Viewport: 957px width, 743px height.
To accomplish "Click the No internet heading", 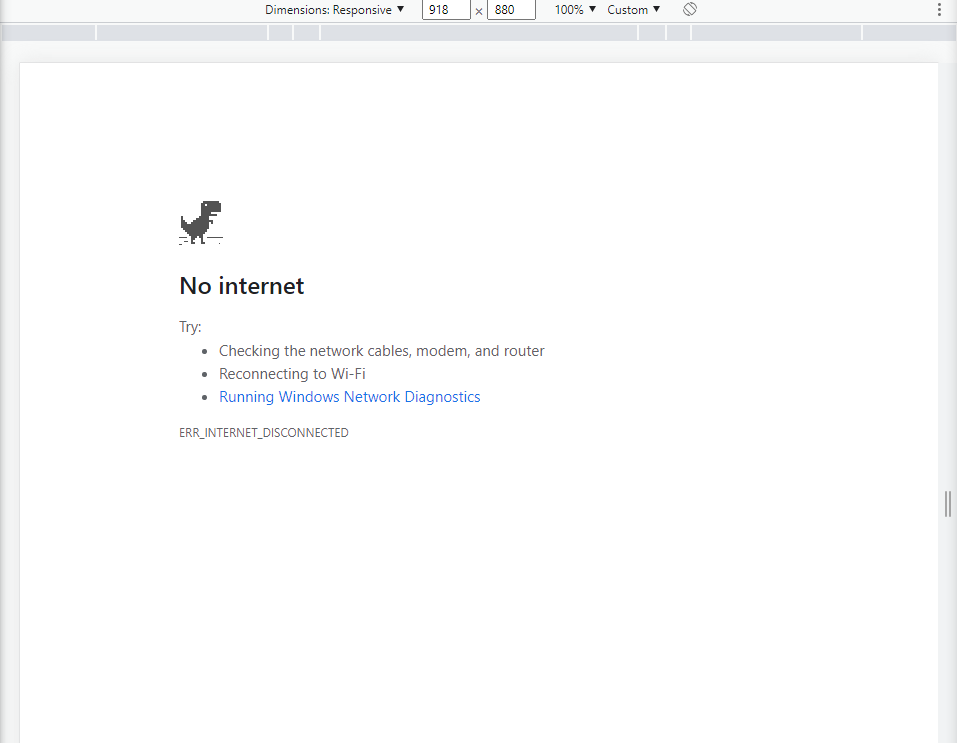I will 242,286.
